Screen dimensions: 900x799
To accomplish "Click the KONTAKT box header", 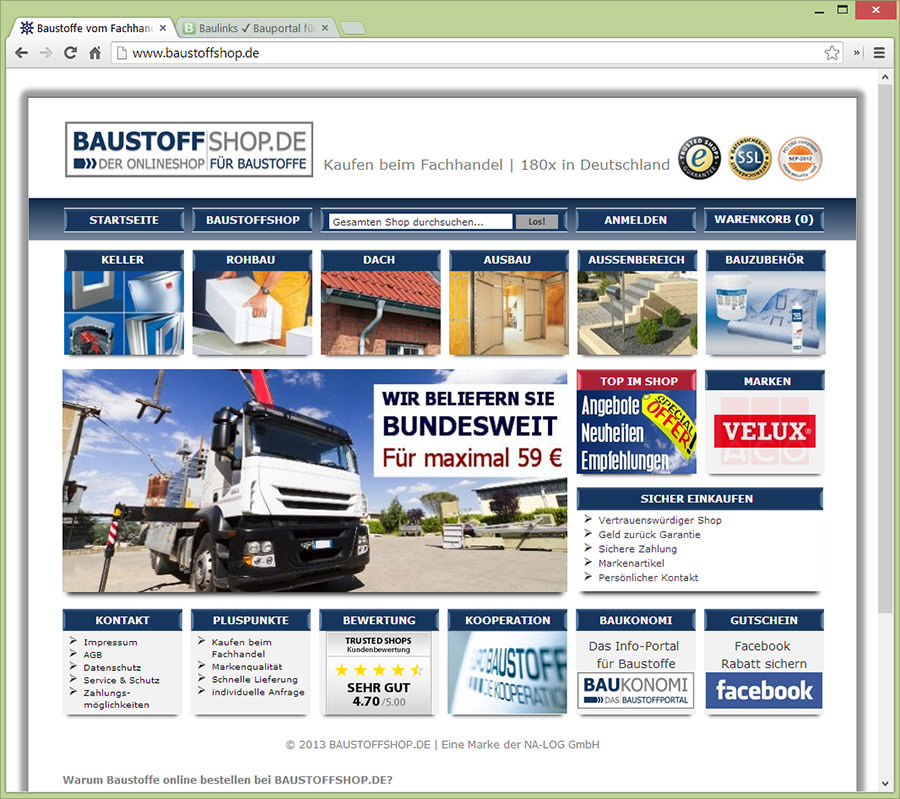I will point(122,620).
